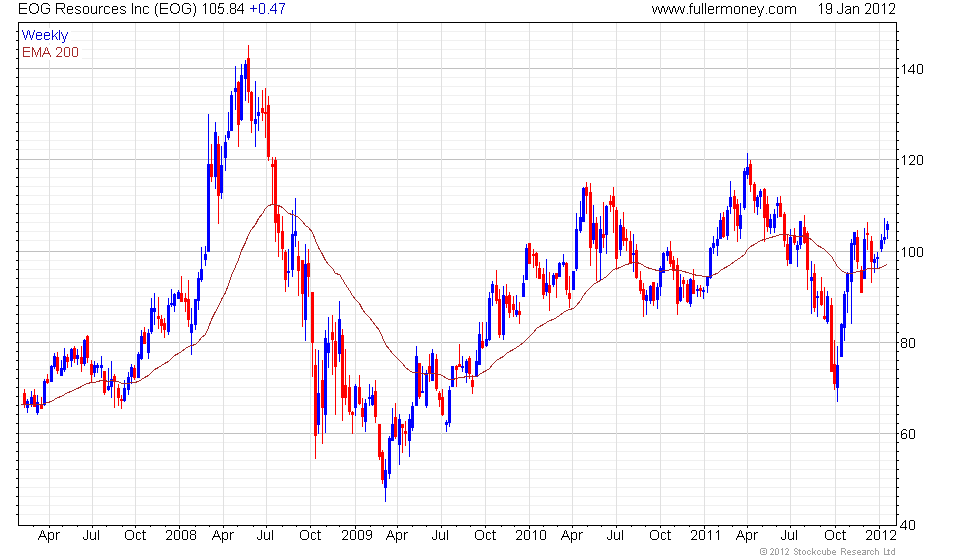
Task: Click the 100 price axis label
Action: [x=912, y=252]
